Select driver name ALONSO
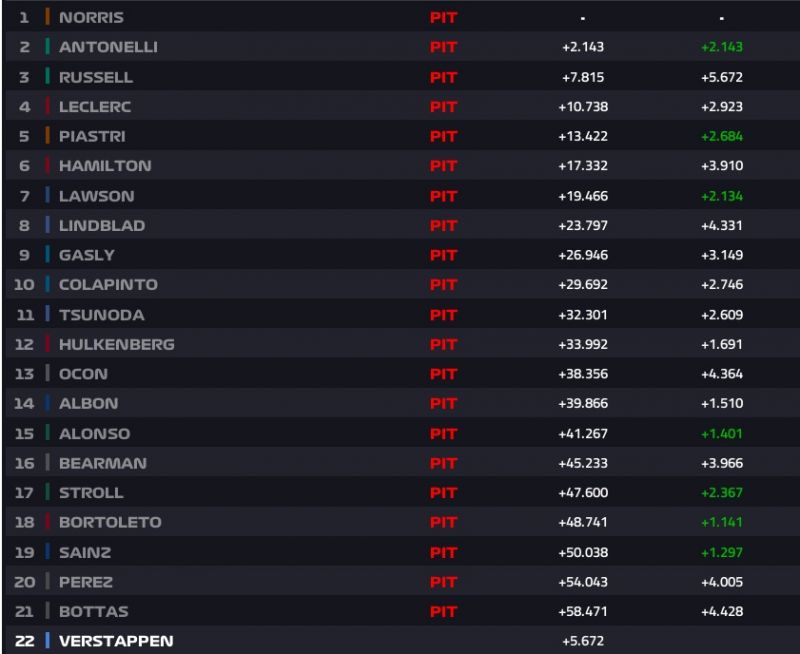Viewport: 800px width, 654px height. tap(94, 434)
